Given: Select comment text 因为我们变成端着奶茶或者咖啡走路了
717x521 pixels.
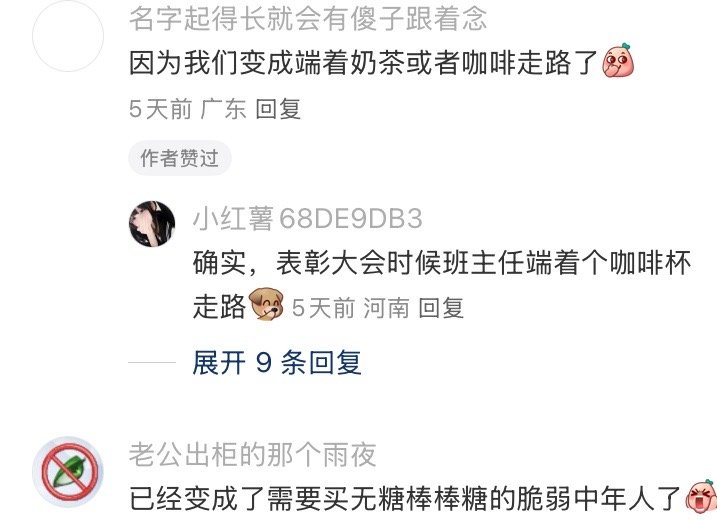Looking at the screenshot, I should point(364,62).
